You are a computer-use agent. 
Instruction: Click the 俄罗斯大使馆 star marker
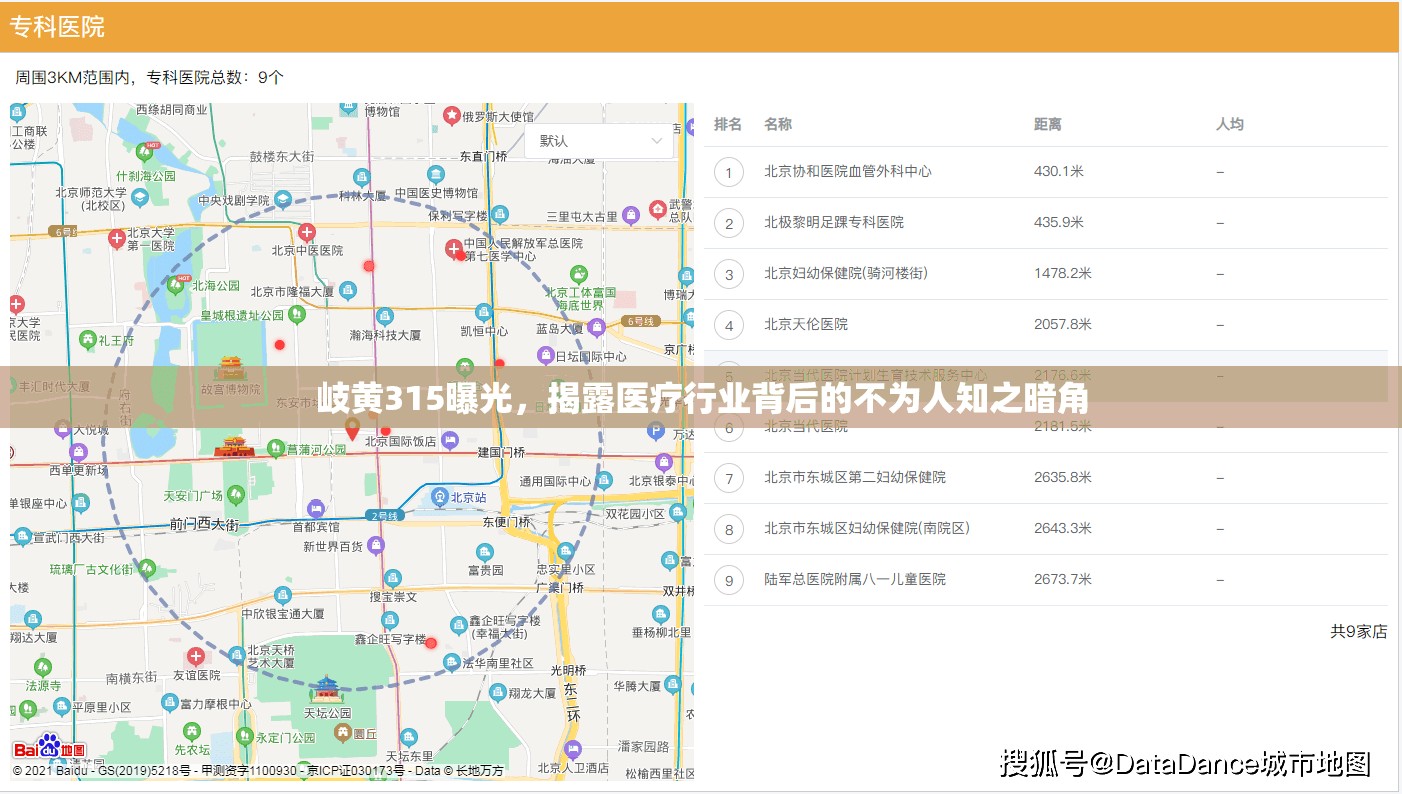click(452, 116)
